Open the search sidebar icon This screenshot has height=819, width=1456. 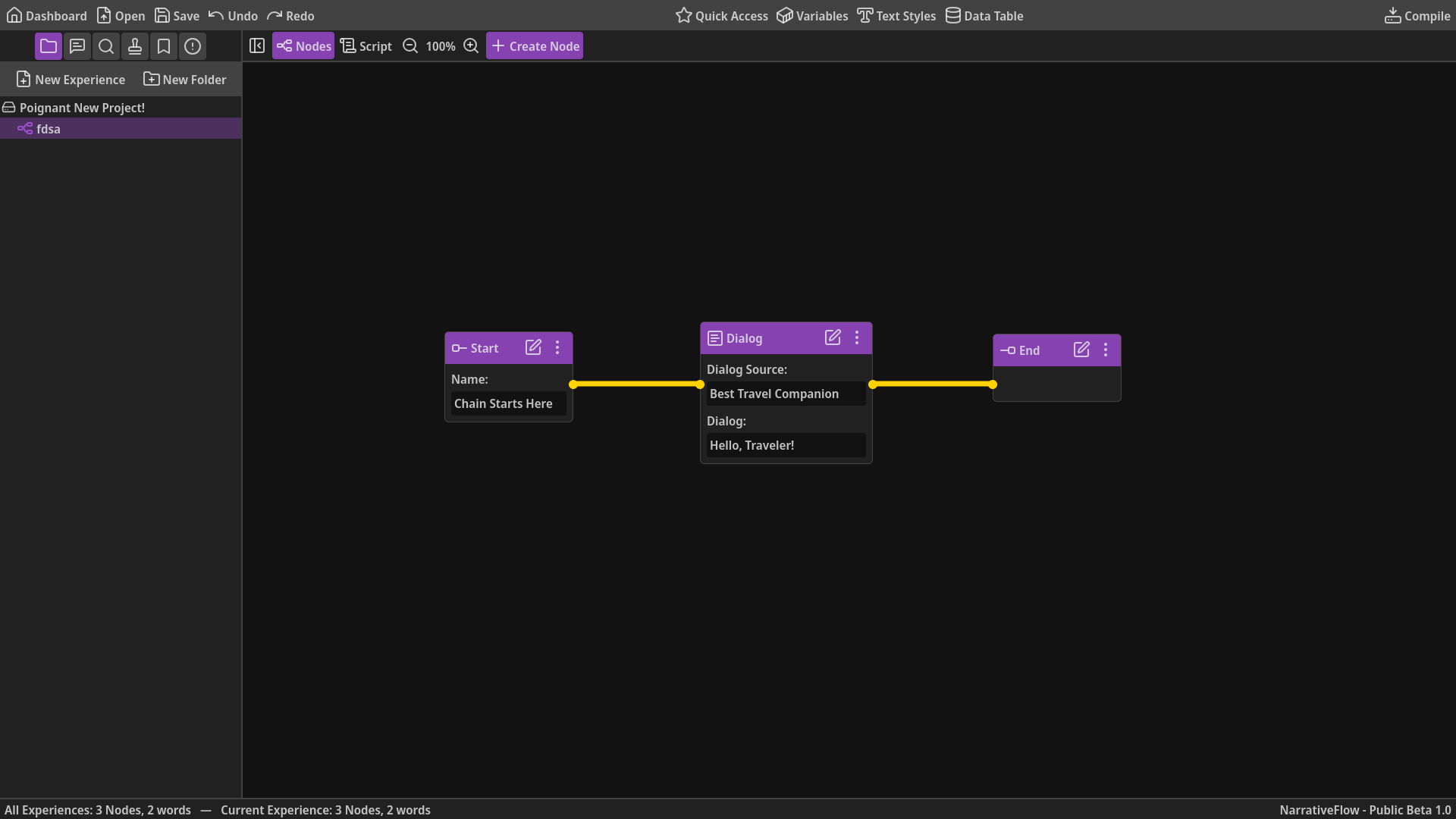pos(106,46)
